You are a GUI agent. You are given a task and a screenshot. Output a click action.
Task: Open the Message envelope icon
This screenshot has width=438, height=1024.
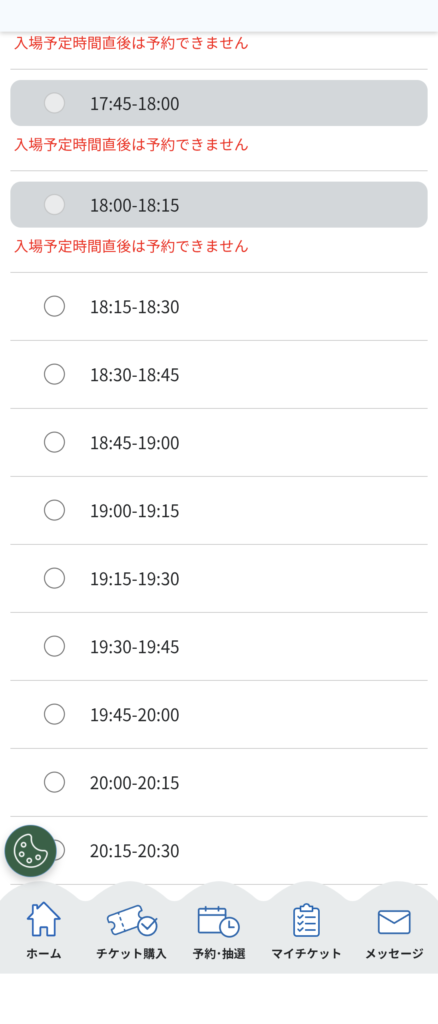pyautogui.click(x=394, y=922)
